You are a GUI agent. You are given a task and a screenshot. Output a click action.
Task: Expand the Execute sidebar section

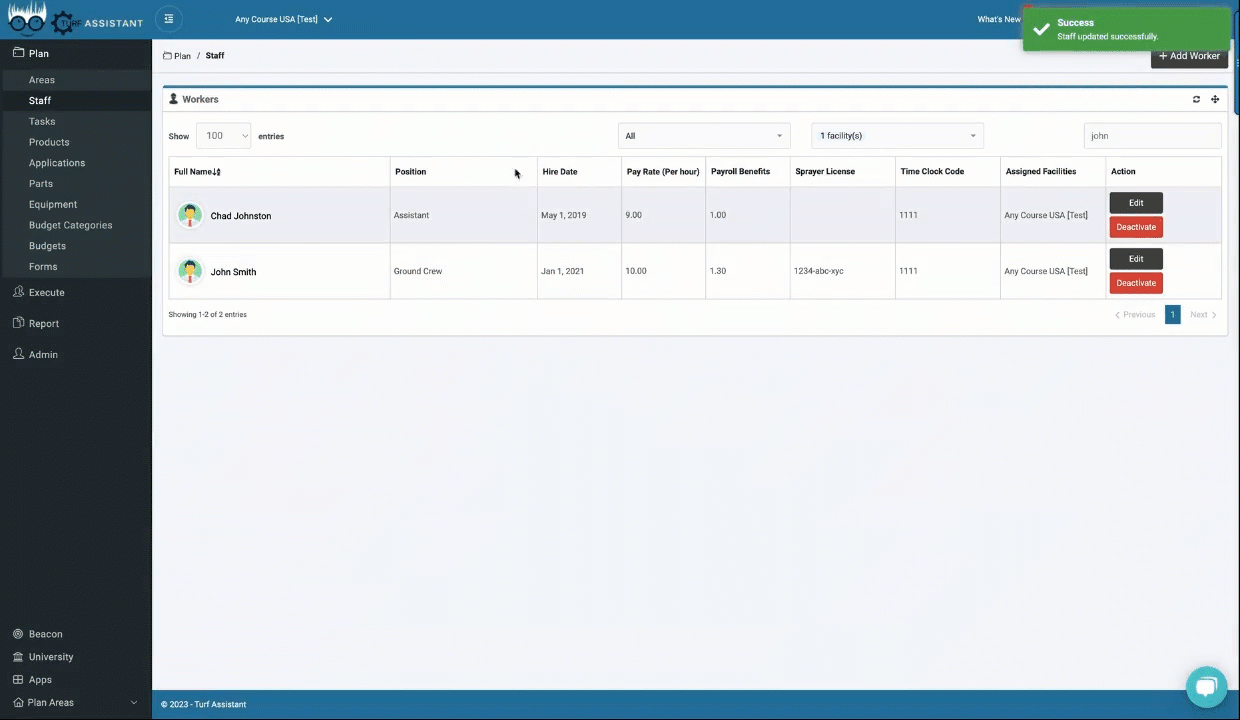click(x=46, y=292)
